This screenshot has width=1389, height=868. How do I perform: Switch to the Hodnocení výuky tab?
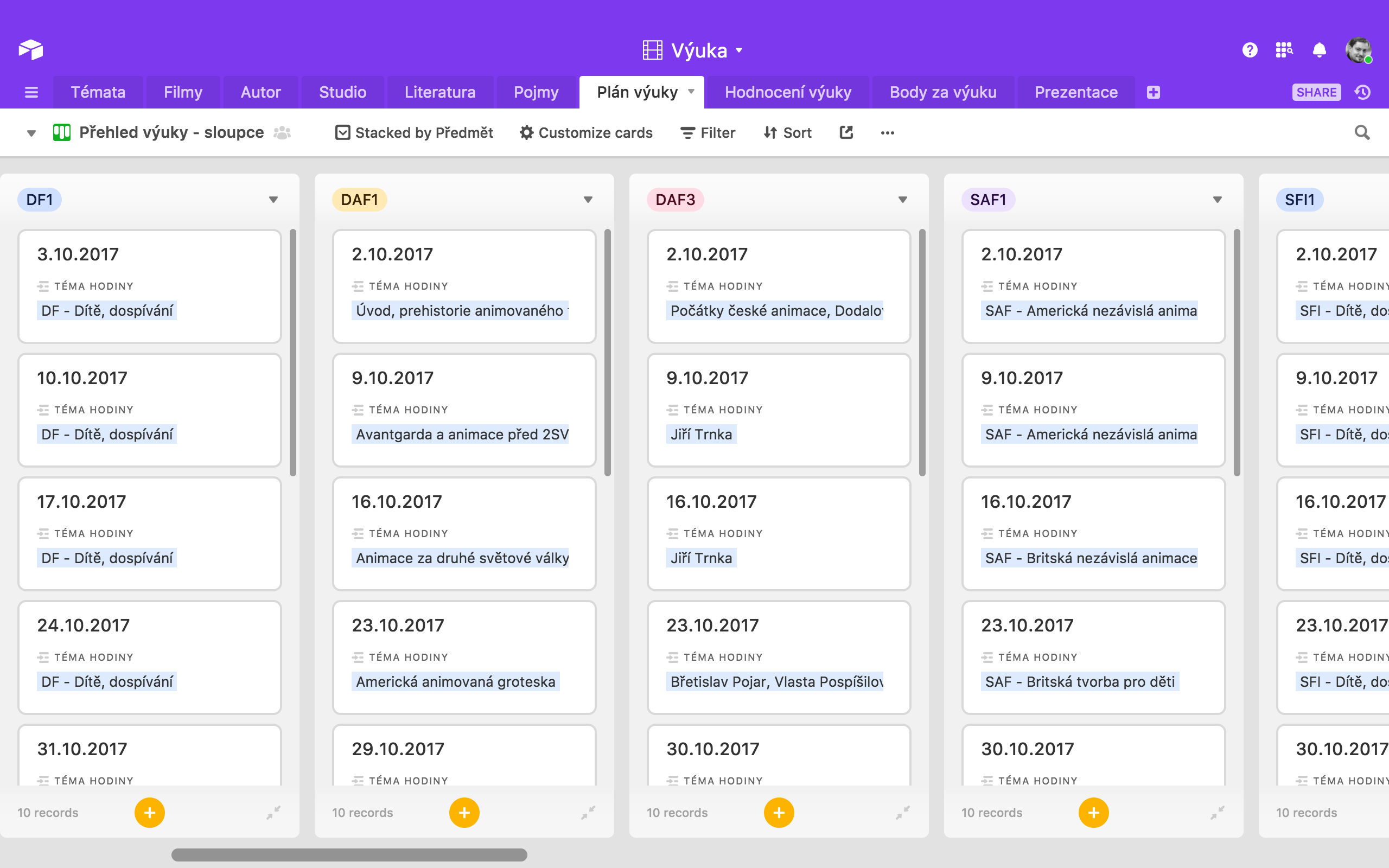787,92
